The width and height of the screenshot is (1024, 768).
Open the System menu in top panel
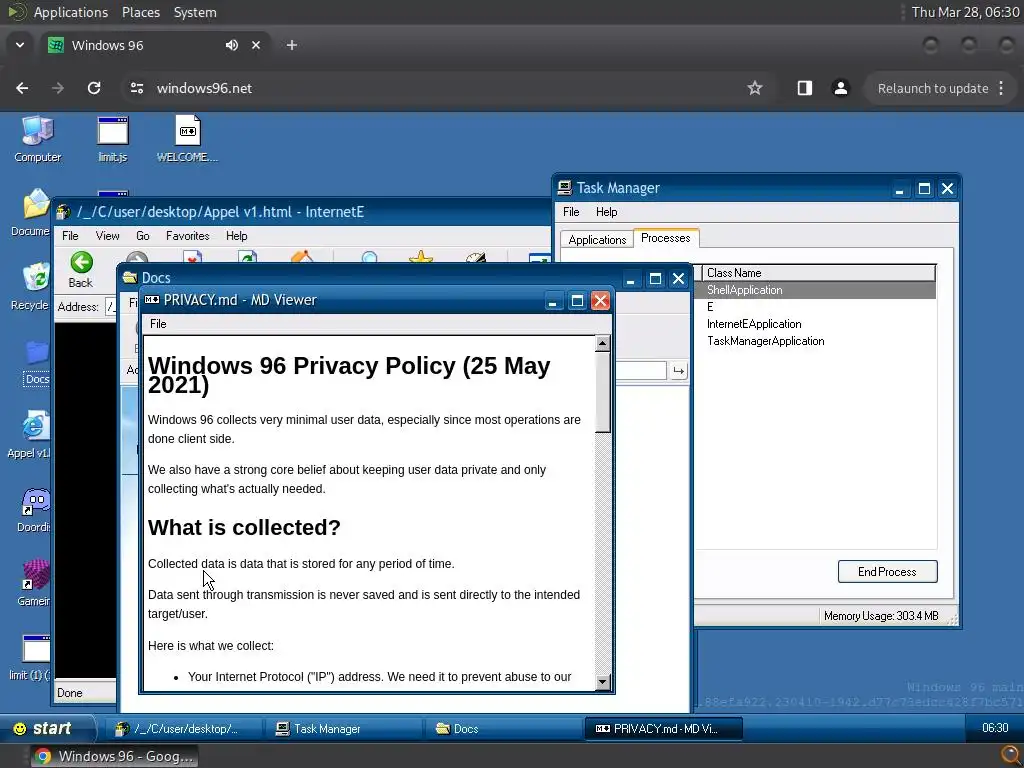(195, 12)
